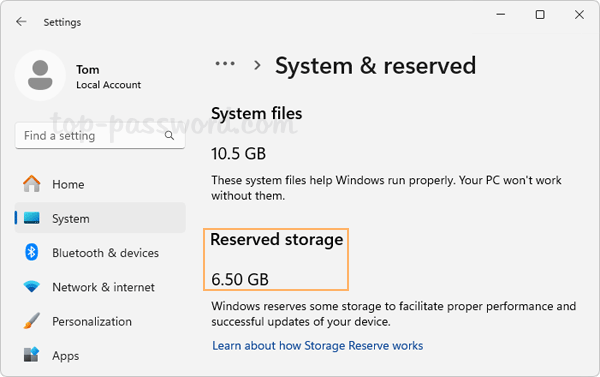Screen dimensions: 600x377
Task: Open Network & internet settings
Action: point(103,287)
